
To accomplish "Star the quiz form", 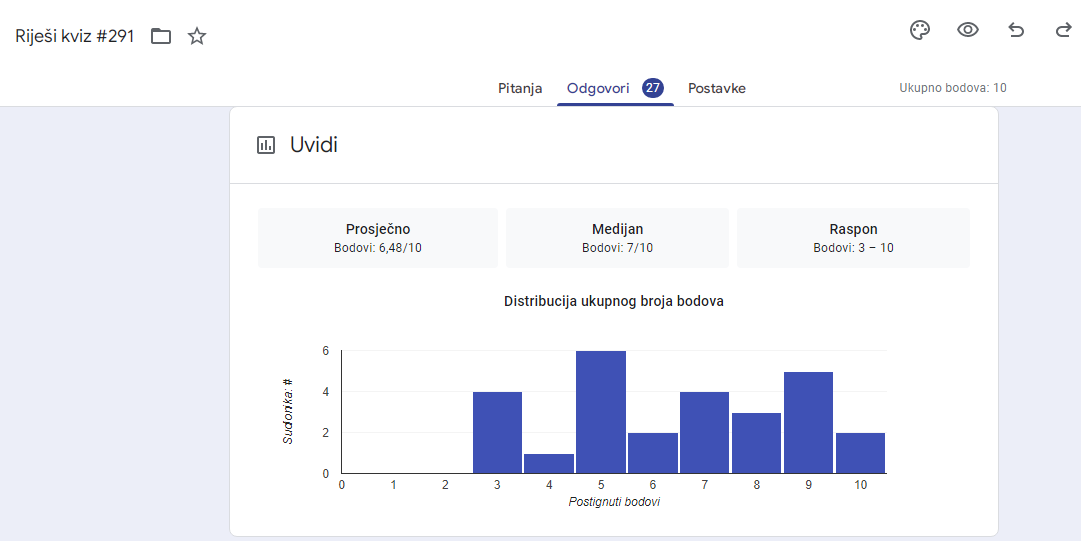I will [x=197, y=36].
